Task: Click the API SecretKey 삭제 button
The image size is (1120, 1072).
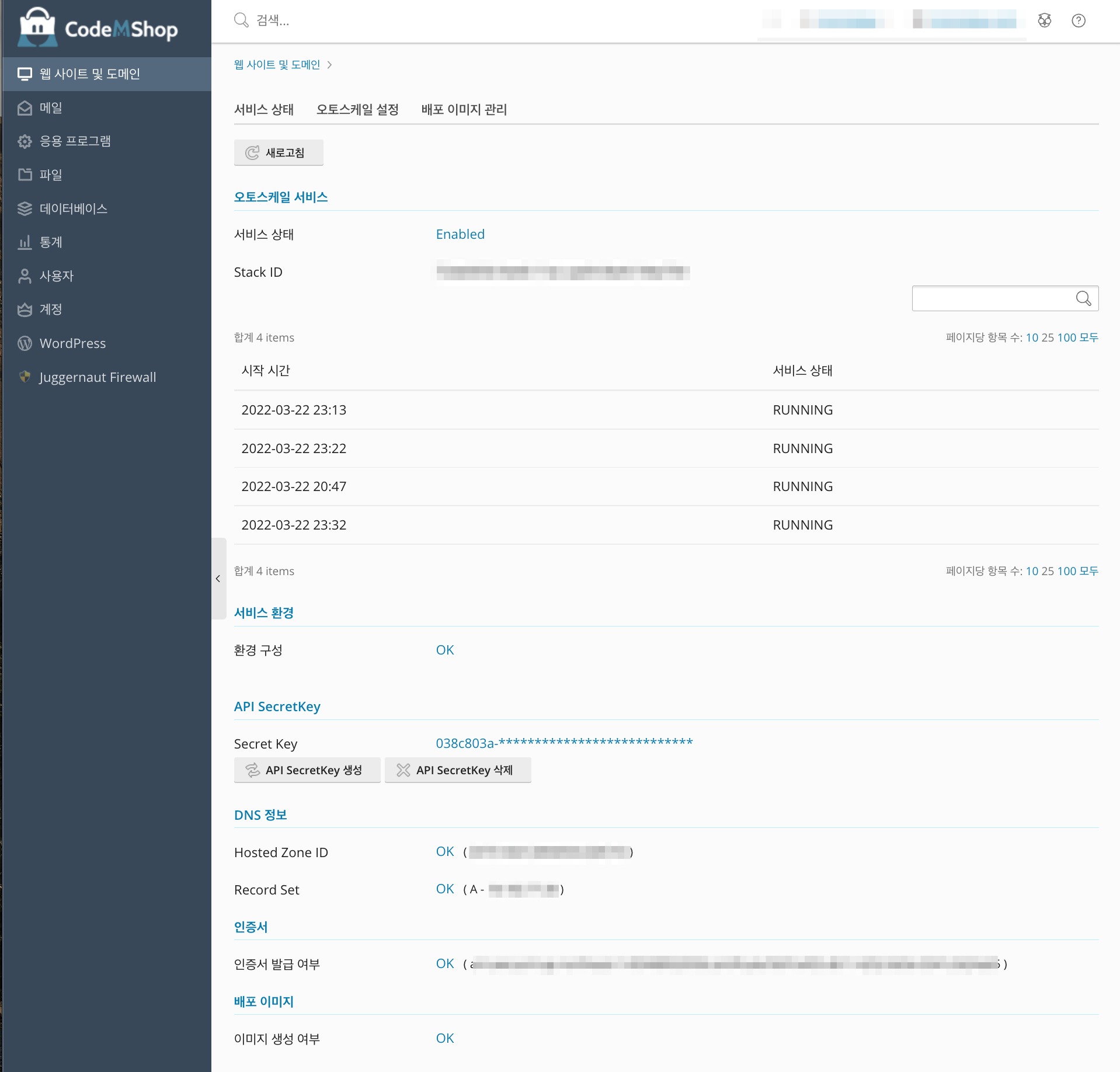Action: point(458,770)
